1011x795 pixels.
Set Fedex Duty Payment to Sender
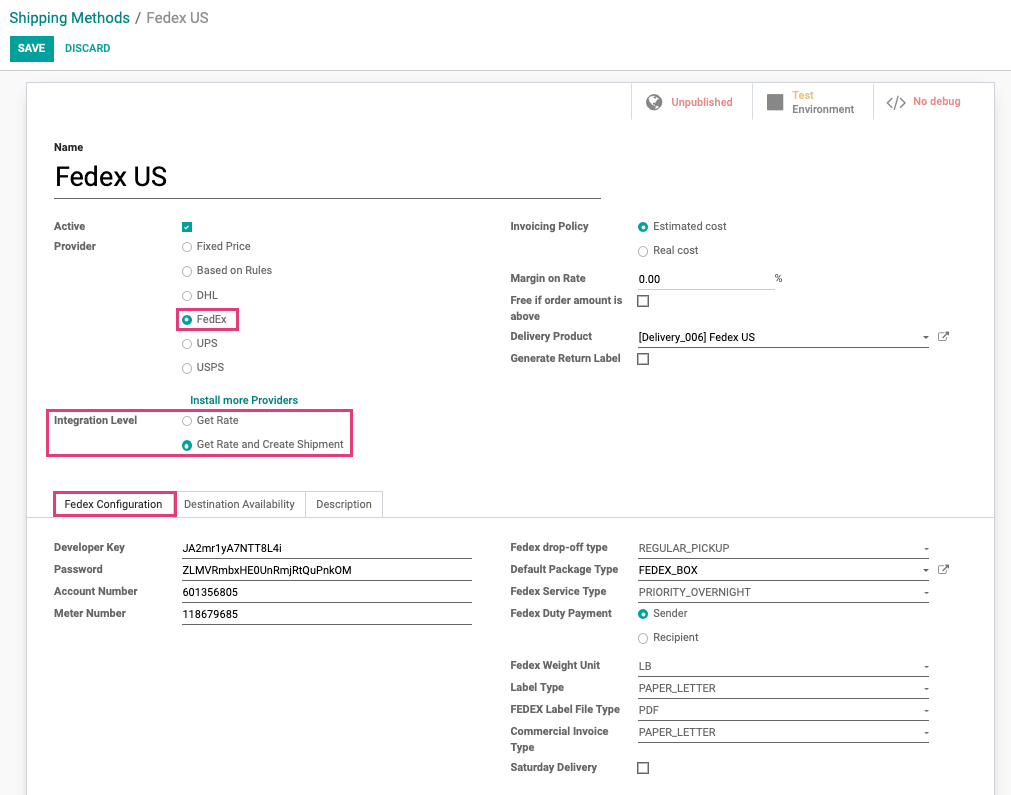pyautogui.click(x=643, y=614)
